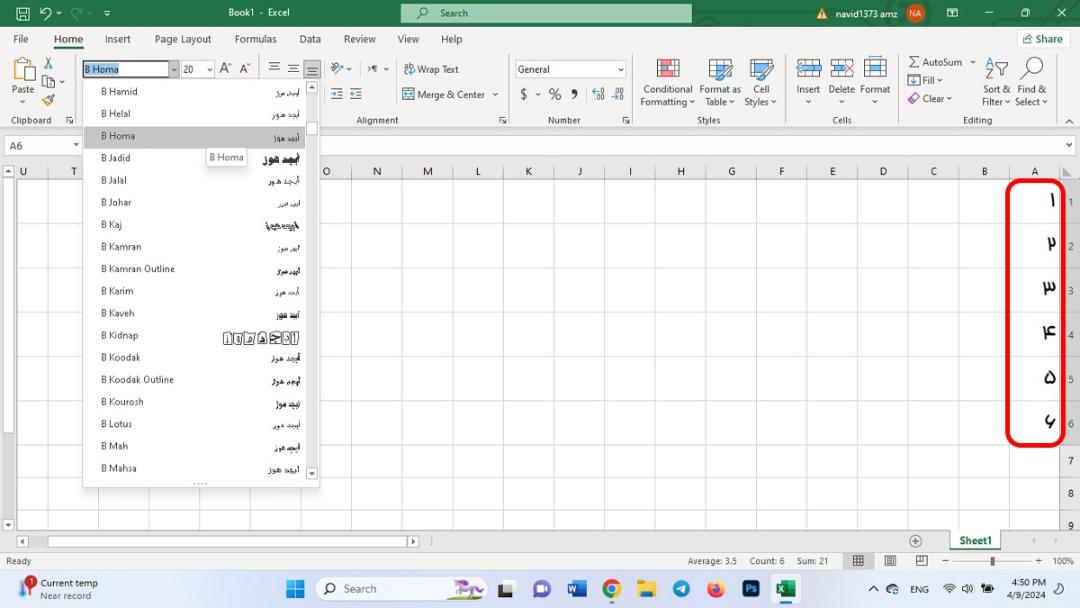Click the Sheet1 tab
The image size is (1080, 608).
975,541
